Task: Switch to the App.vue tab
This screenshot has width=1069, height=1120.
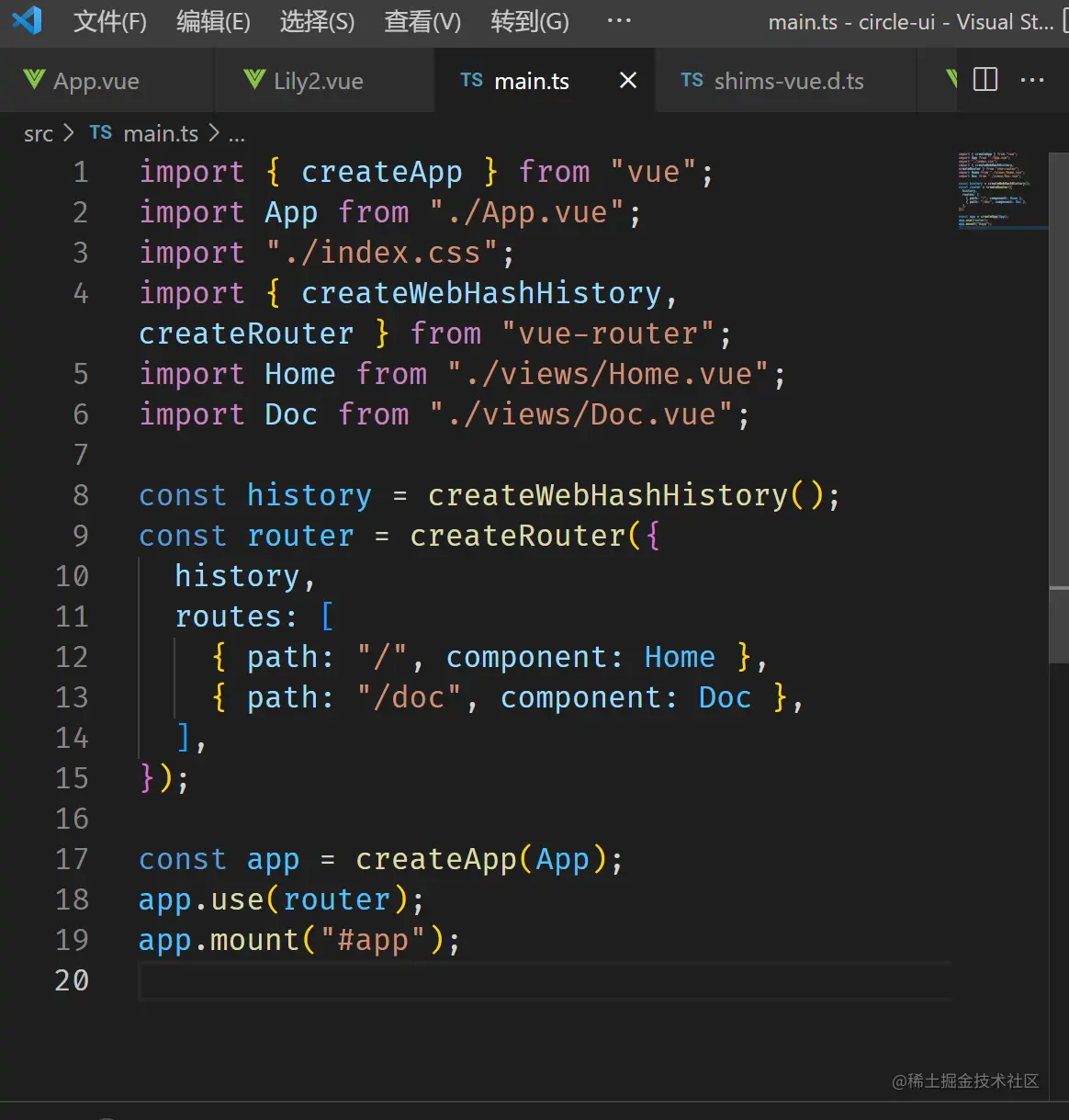Action: pos(107,81)
